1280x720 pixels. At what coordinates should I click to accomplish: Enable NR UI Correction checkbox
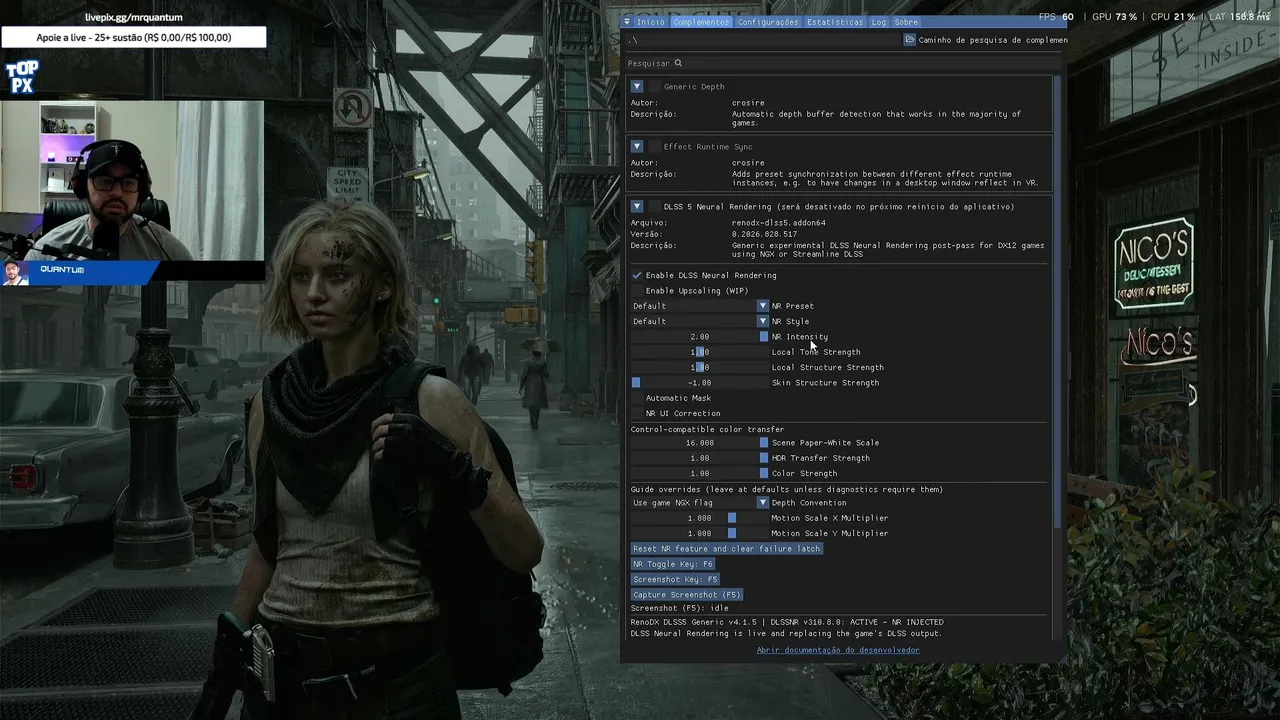click(x=637, y=413)
